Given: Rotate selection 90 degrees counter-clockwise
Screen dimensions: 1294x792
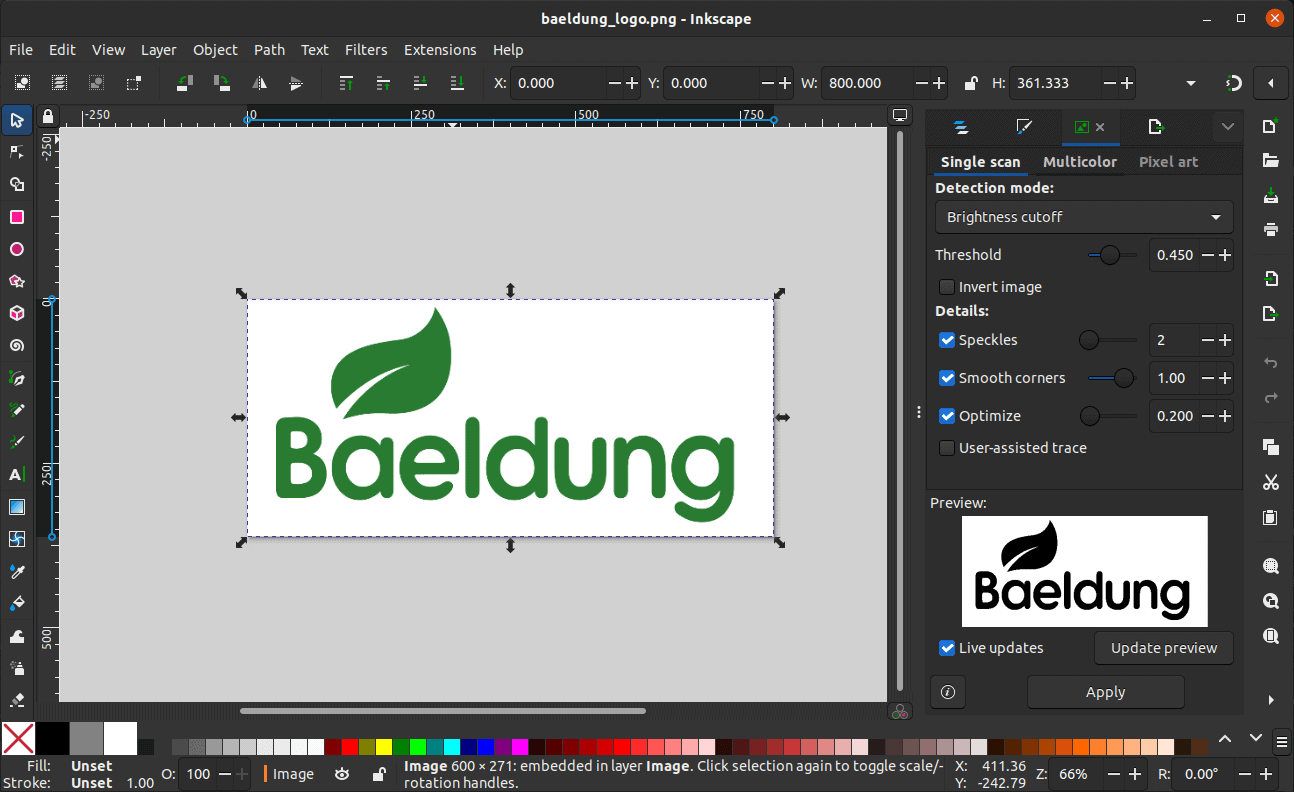Looking at the screenshot, I should [x=184, y=83].
